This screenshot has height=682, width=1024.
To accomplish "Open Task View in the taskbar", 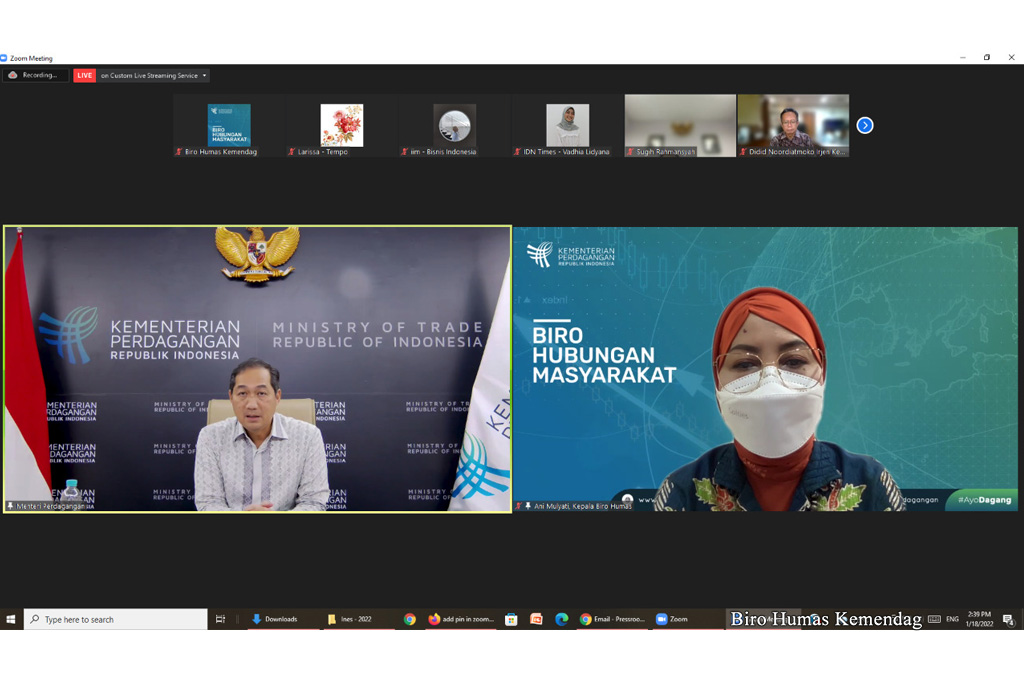I will click(x=221, y=619).
